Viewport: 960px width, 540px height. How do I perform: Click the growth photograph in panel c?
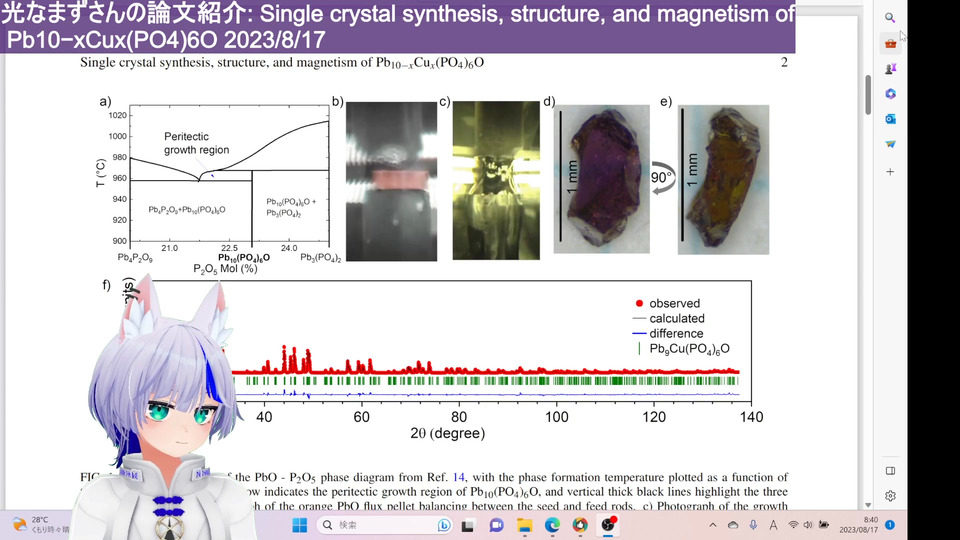coord(496,181)
